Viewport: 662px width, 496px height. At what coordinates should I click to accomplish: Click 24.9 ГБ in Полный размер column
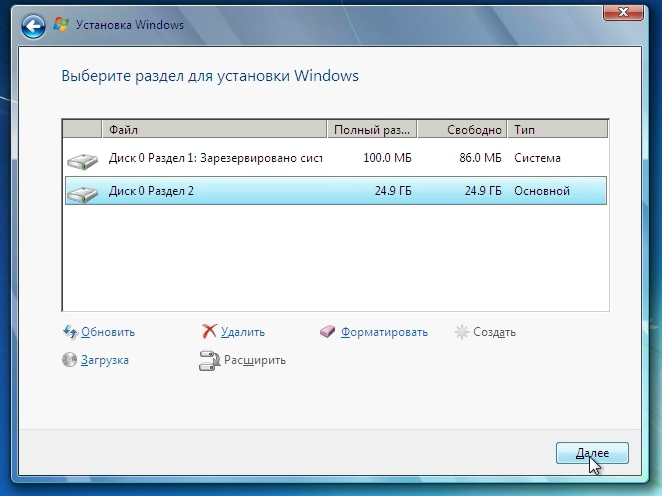pyautogui.click(x=393, y=191)
